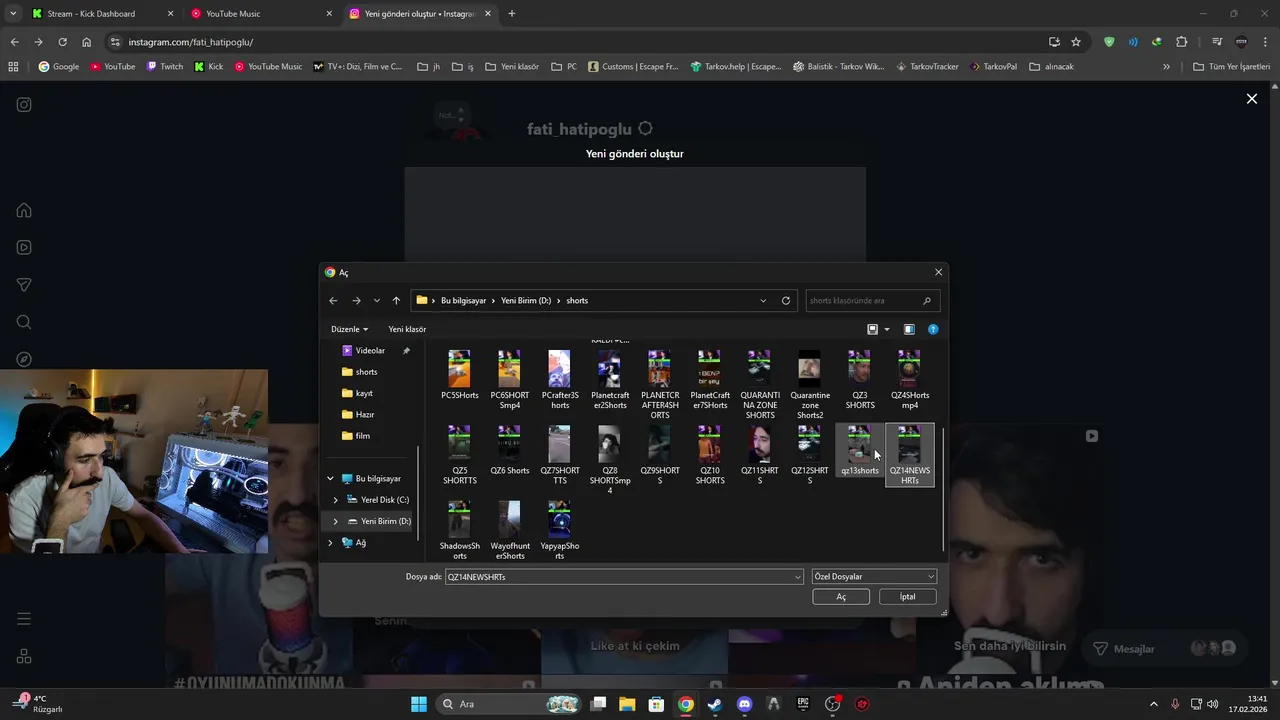The image size is (1280, 720).
Task: Go to the browser home page
Action: click(86, 42)
